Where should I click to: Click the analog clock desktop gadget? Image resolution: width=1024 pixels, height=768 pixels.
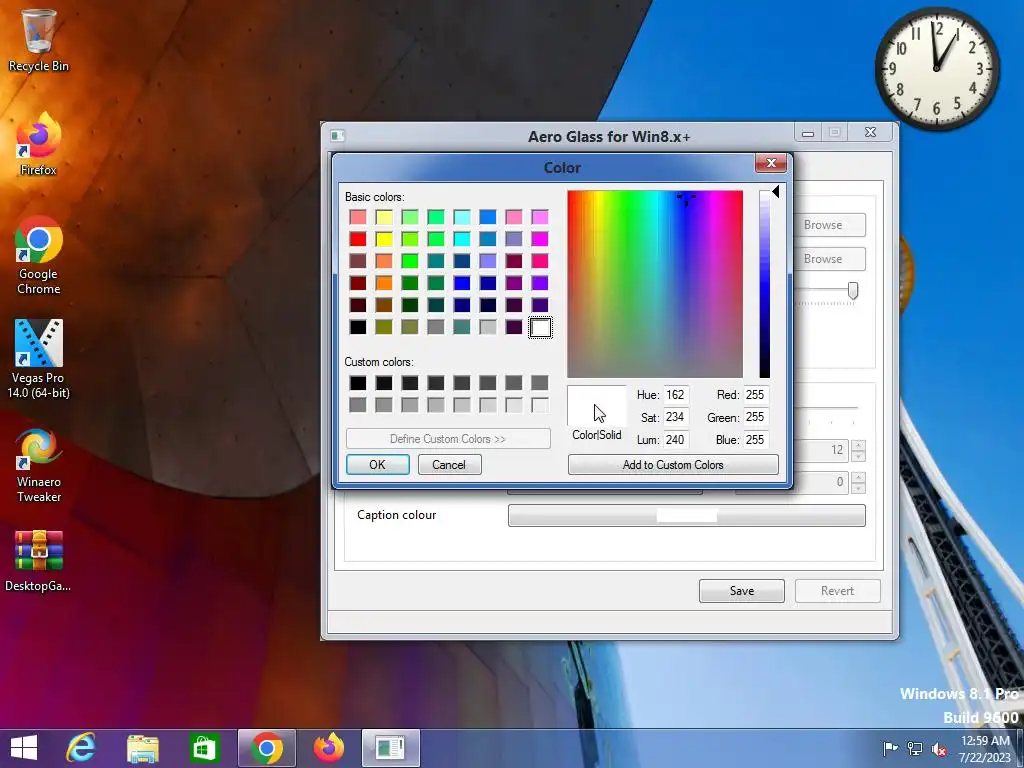coord(937,68)
